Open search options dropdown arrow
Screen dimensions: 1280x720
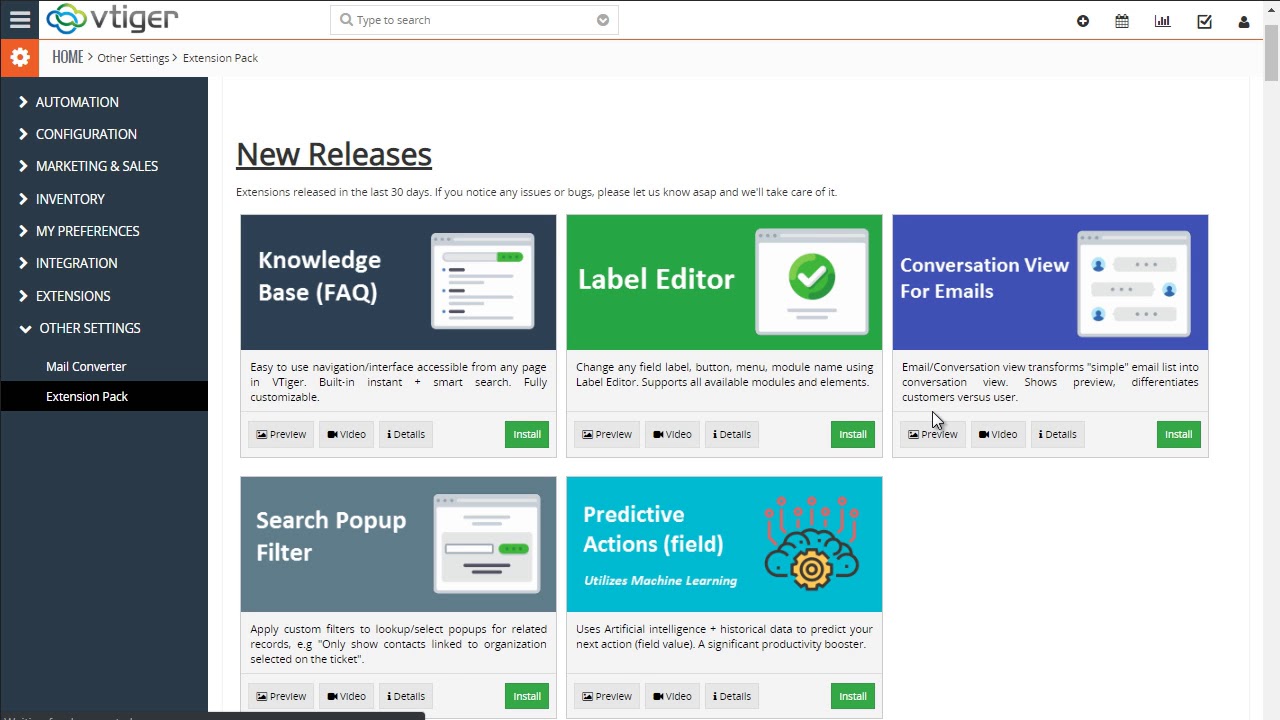pos(603,20)
